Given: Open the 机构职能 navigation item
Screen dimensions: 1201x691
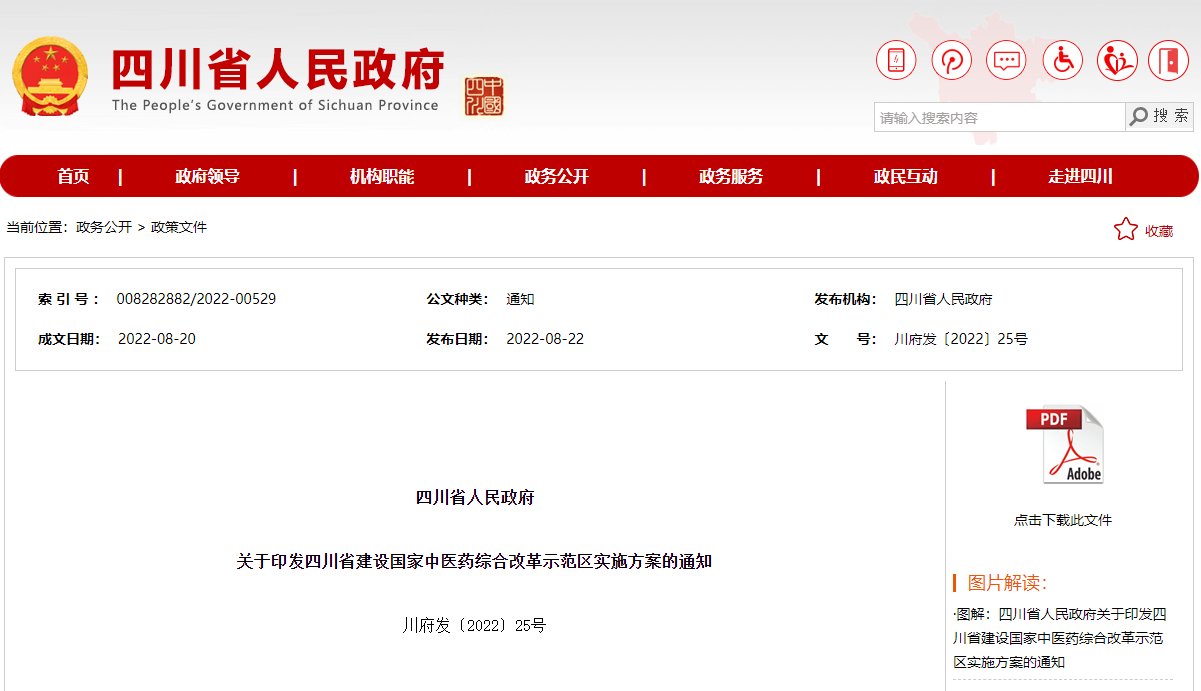Looking at the screenshot, I should [382, 177].
